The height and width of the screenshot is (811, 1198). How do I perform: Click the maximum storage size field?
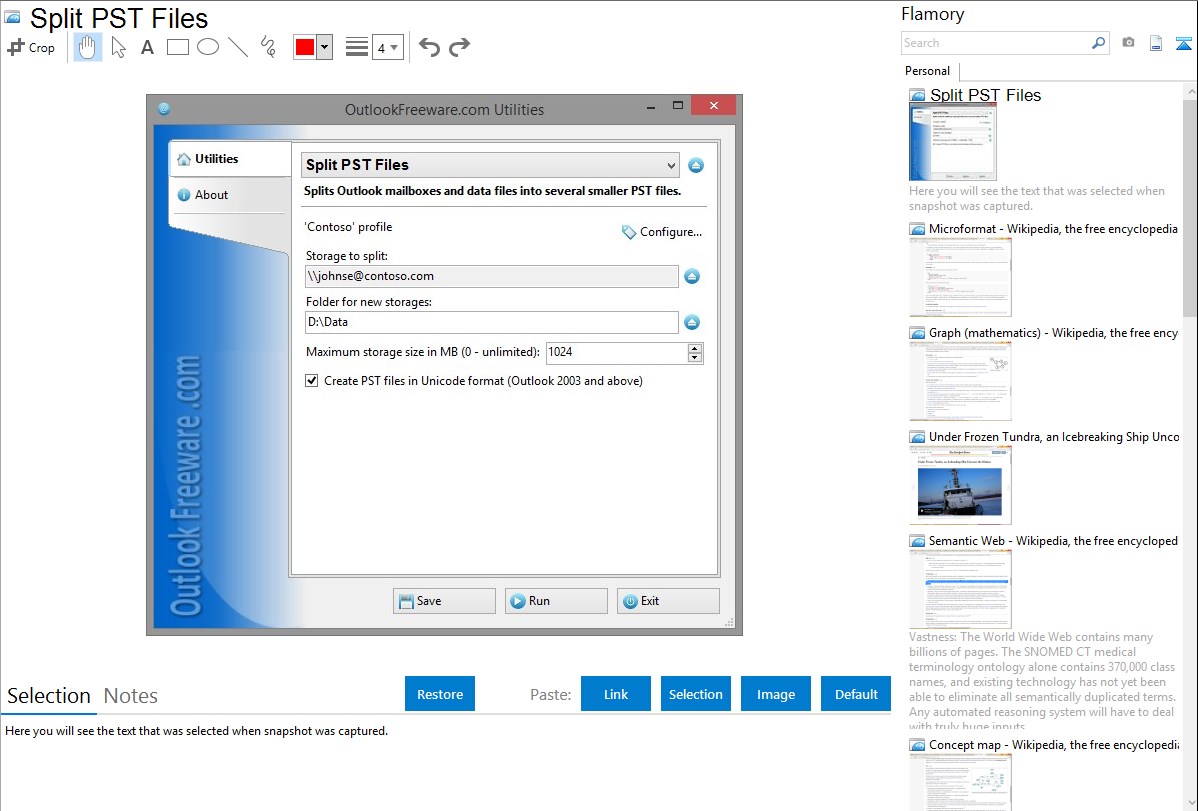(617, 352)
